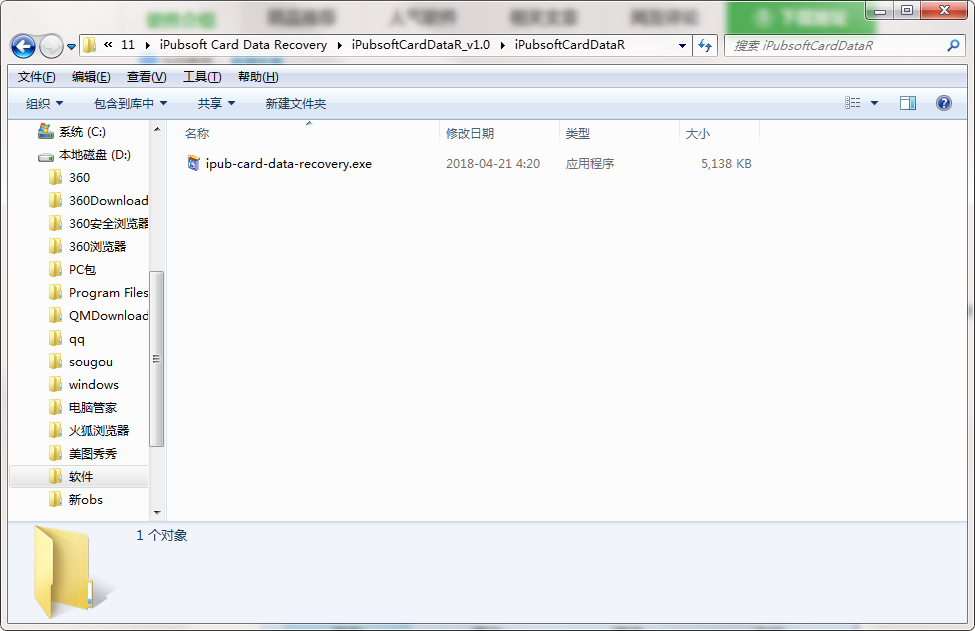Click the 5,138 KB size cell
Viewport: 975px width, 631px height.
tap(726, 164)
